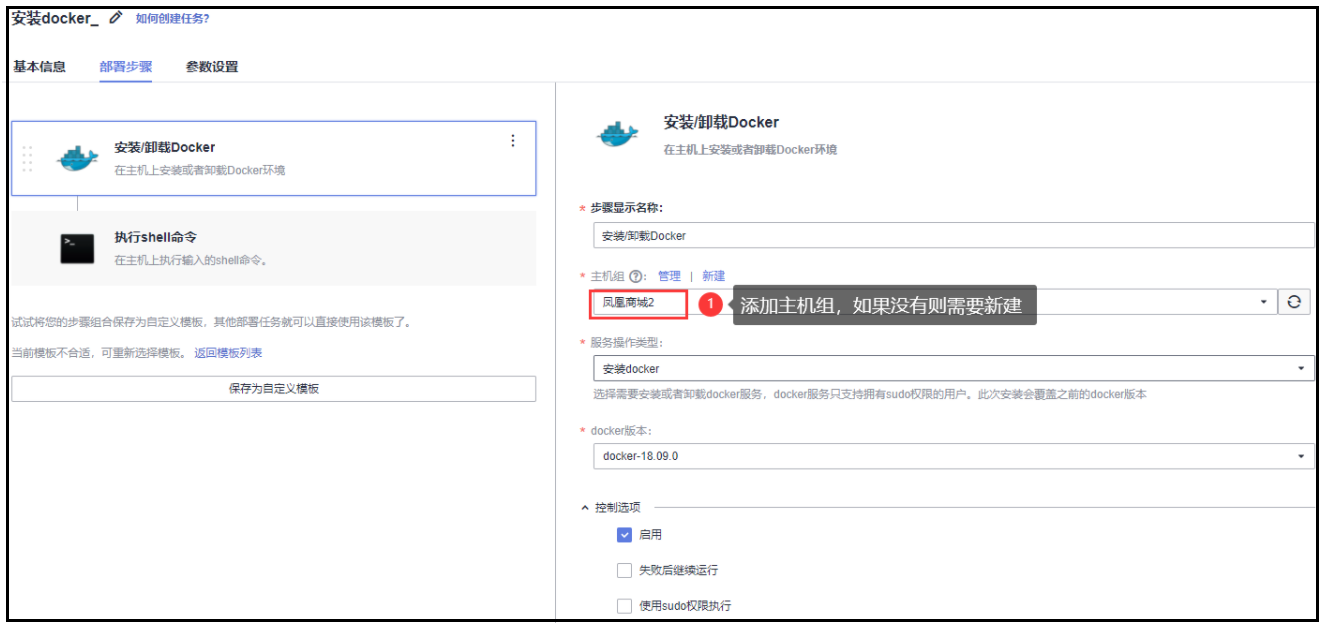Check the 使用sudo权限执行 checkbox
Screen dimensions: 1324x625
(x=625, y=605)
